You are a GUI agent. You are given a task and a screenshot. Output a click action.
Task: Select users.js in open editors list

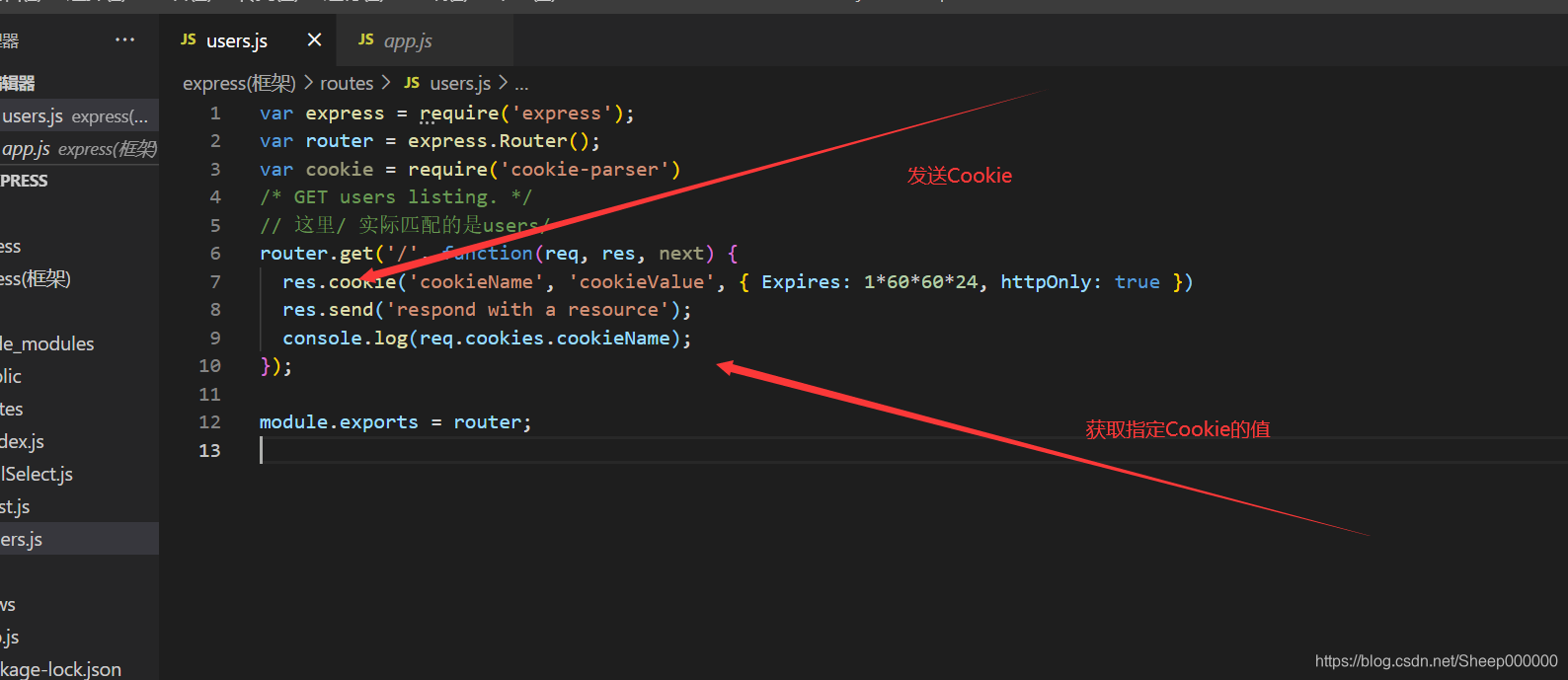(79, 115)
